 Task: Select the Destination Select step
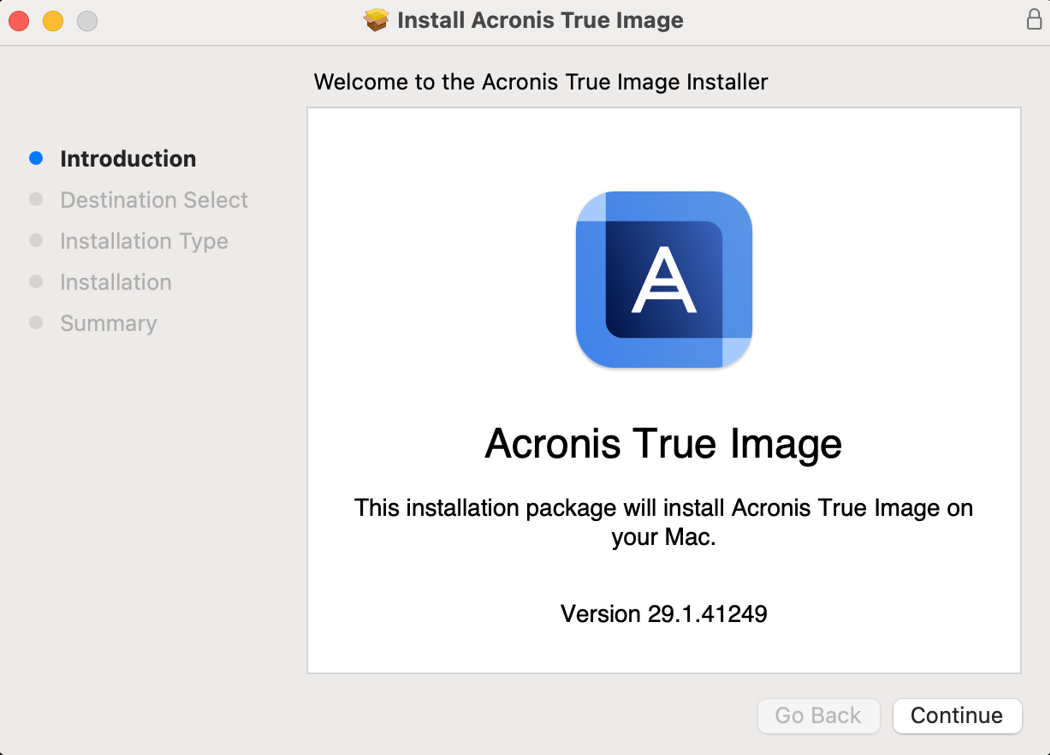[x=153, y=200]
